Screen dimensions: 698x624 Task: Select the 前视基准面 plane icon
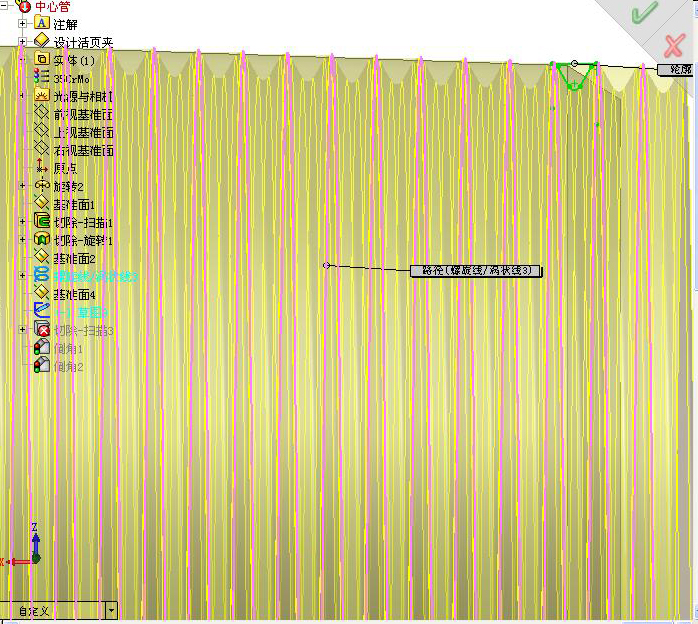pyautogui.click(x=41, y=113)
